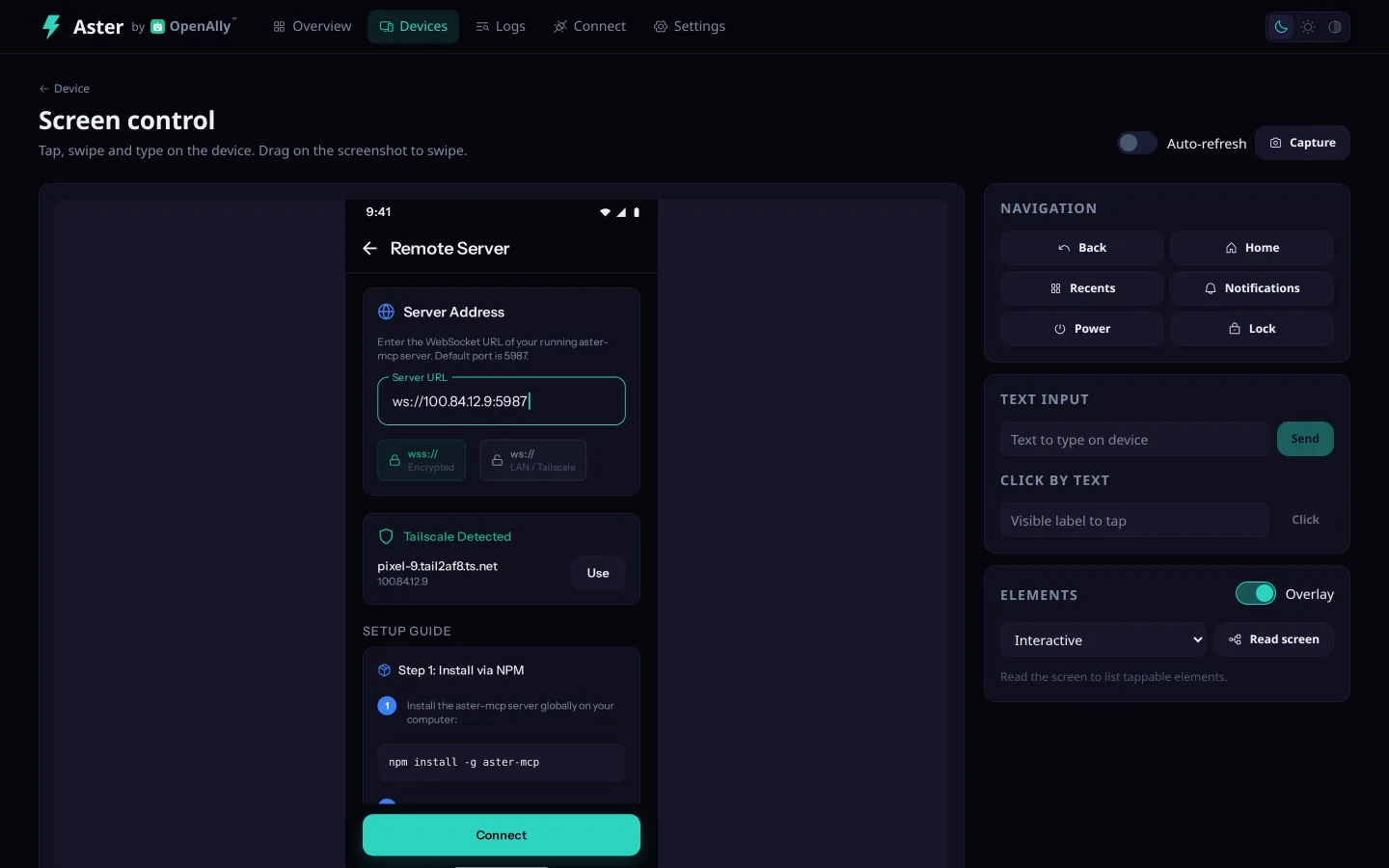Focus the Text to type on device field

tap(1134, 440)
